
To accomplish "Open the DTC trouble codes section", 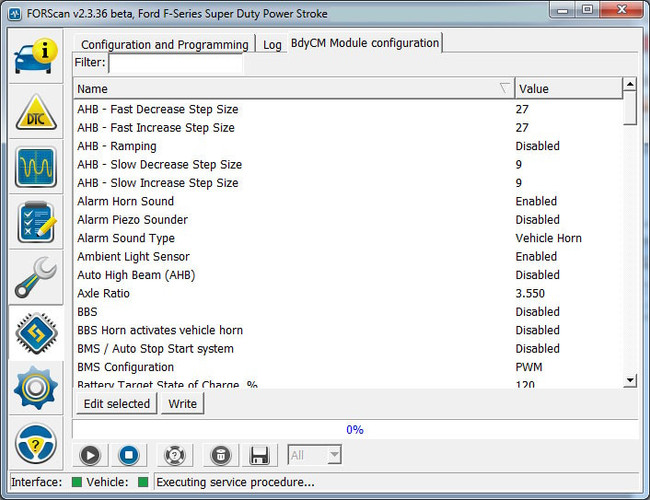I will coord(35,112).
